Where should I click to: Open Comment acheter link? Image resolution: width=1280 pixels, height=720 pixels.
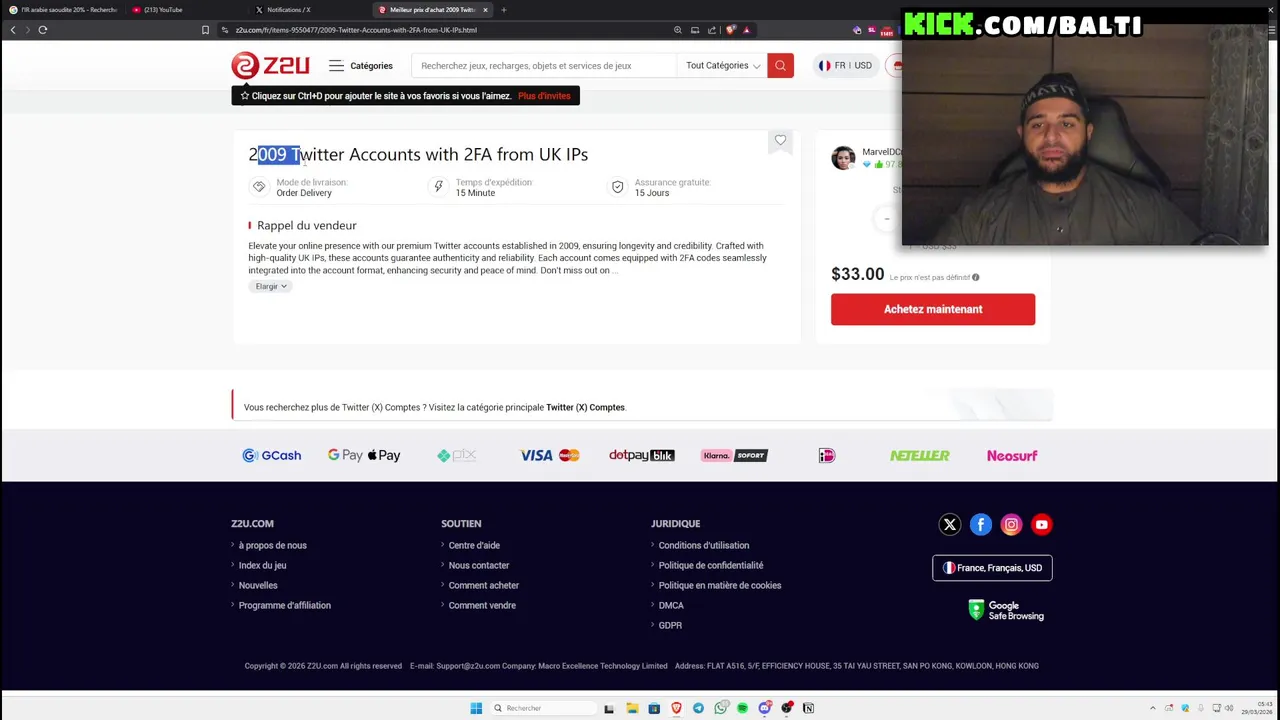pyautogui.click(x=484, y=586)
